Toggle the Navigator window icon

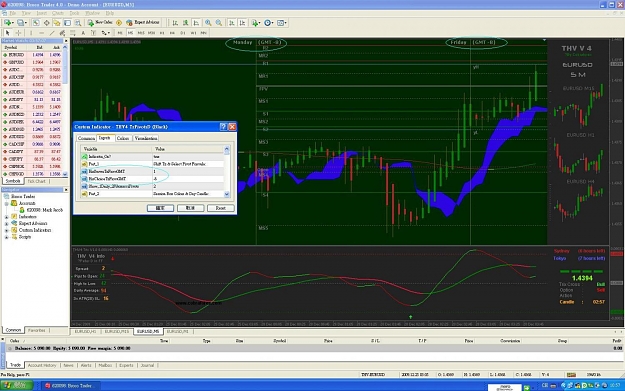[57, 23]
